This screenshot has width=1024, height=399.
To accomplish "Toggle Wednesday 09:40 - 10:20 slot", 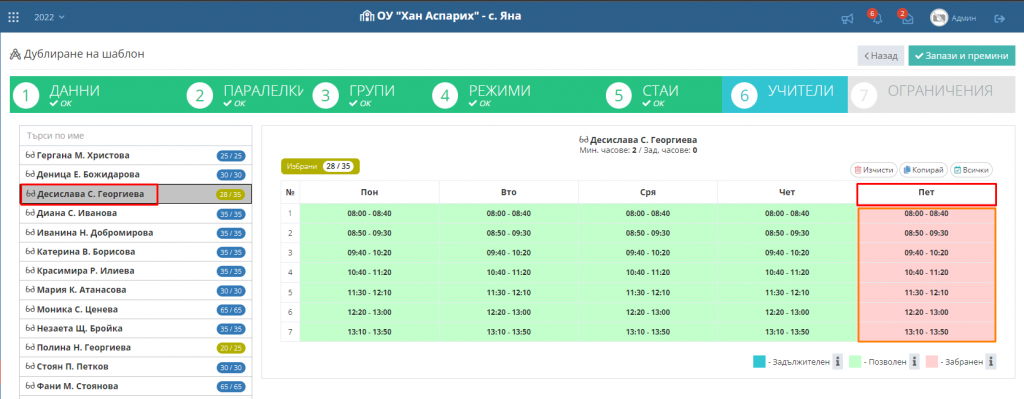I will 647,253.
